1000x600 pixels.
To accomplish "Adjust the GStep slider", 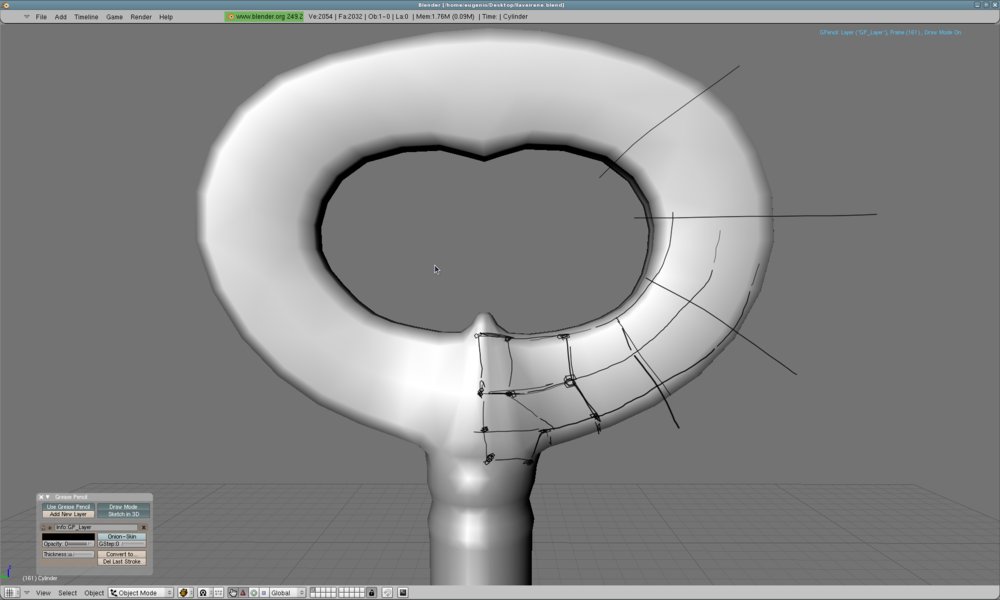I will [122, 544].
